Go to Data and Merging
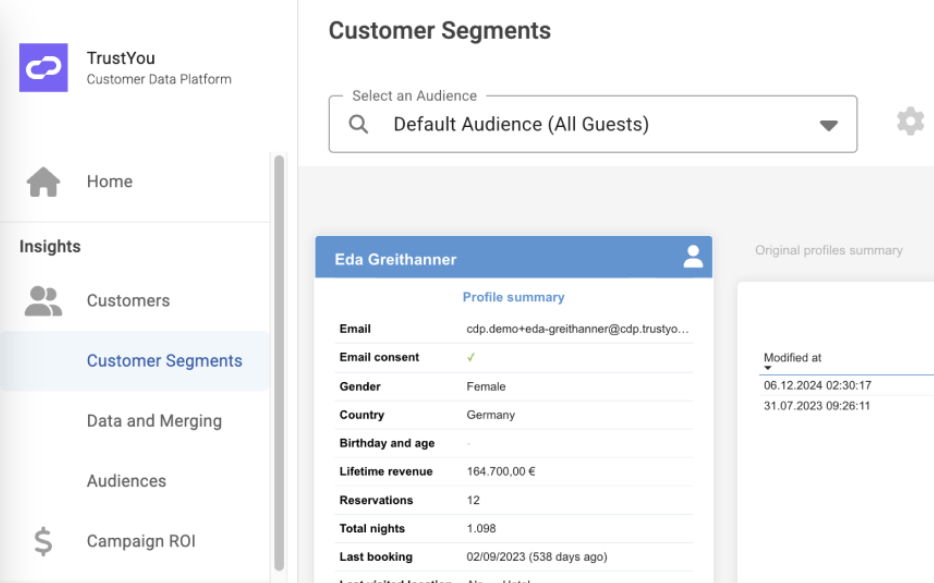The height and width of the screenshot is (583, 934). 154,421
